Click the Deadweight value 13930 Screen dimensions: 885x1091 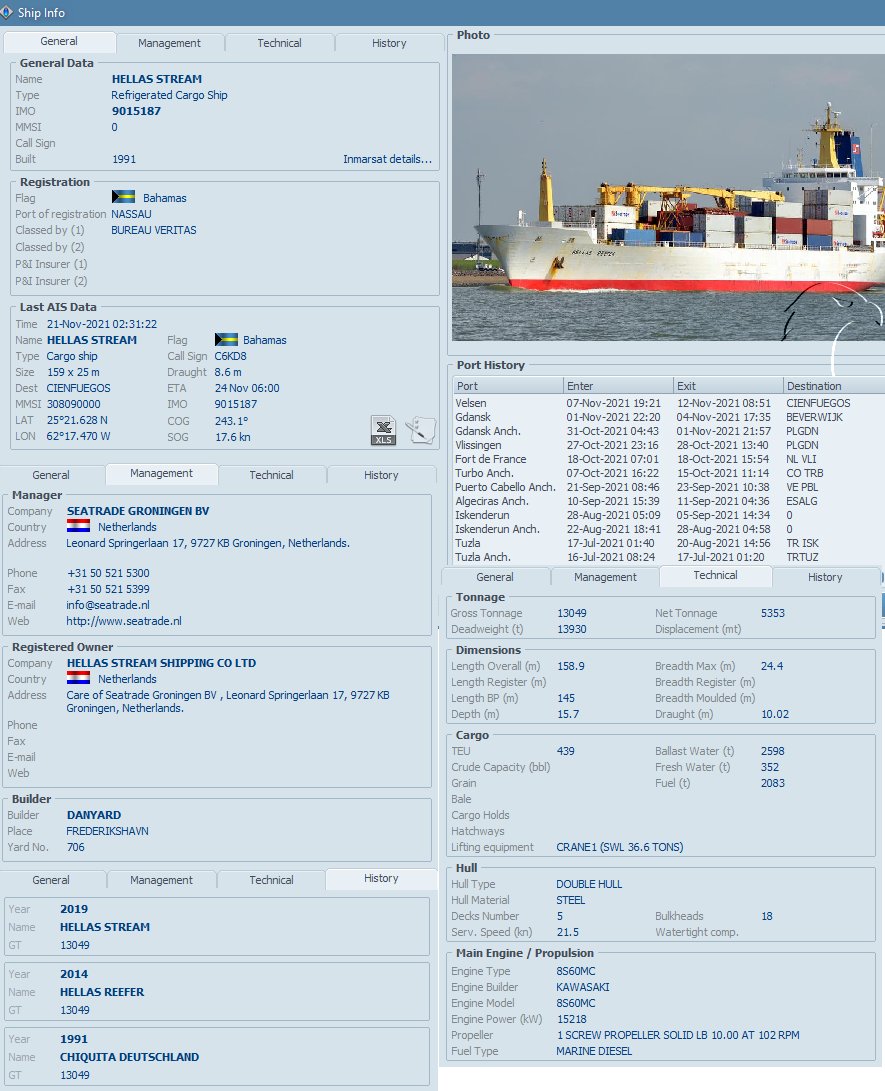point(572,629)
